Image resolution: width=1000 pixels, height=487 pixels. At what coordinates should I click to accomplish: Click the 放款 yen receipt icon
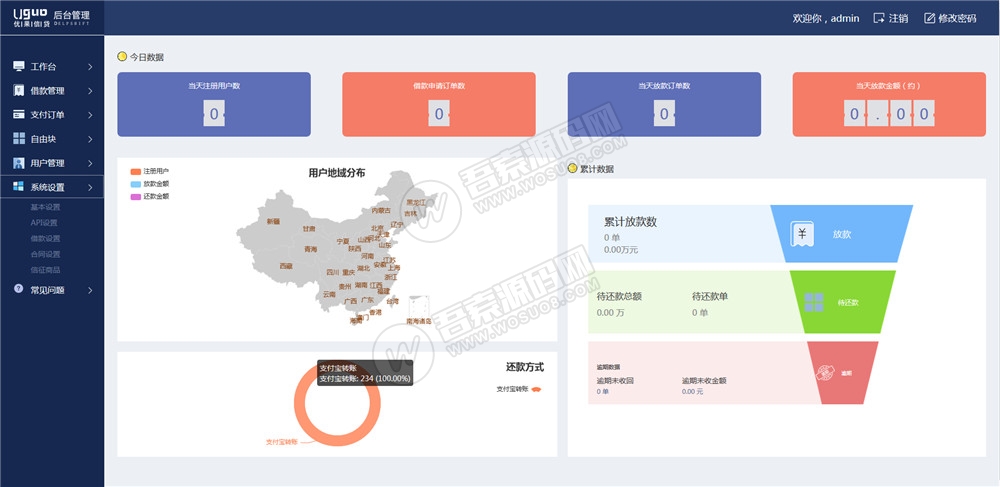[x=801, y=233]
